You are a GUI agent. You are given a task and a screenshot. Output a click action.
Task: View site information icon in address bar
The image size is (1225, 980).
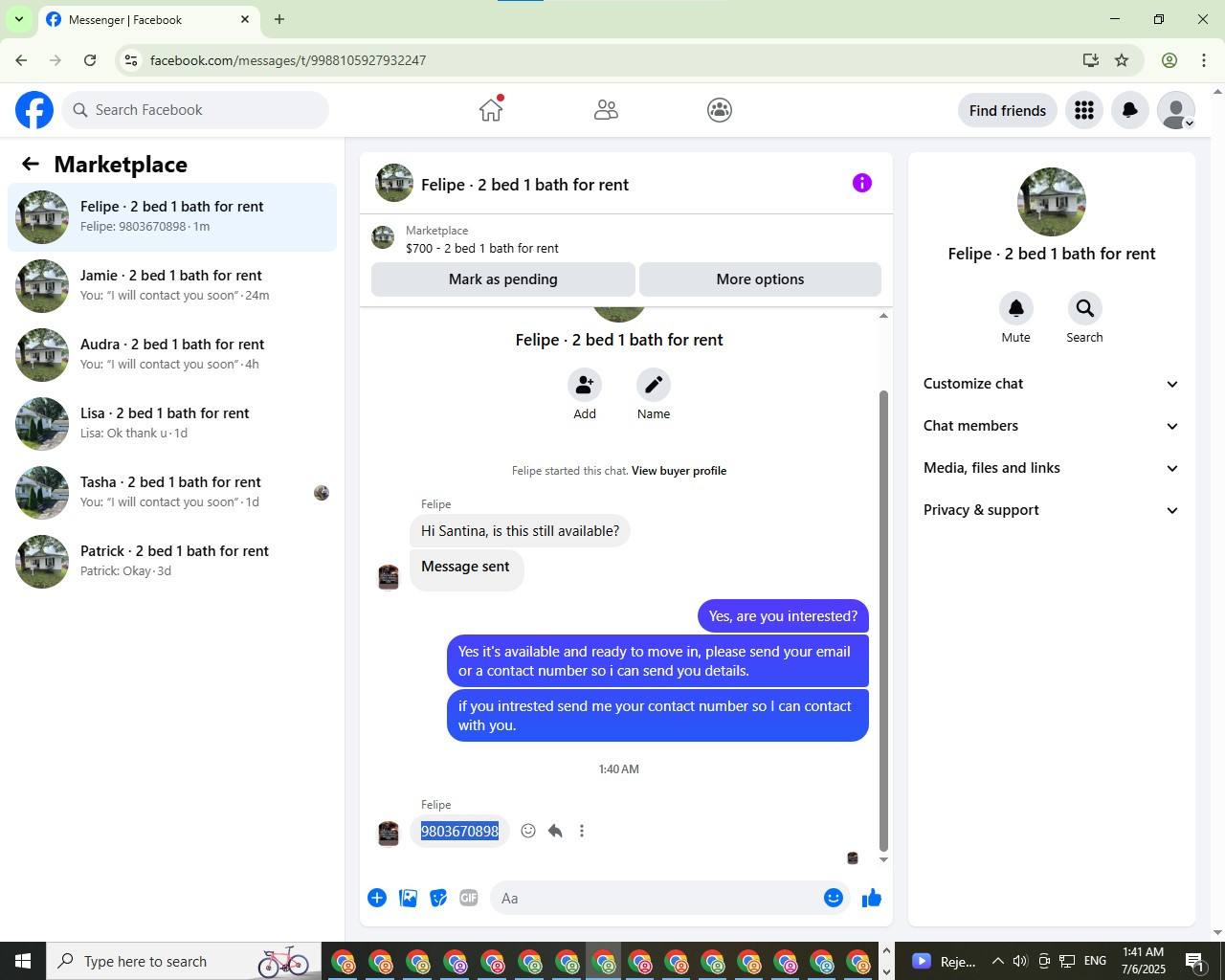tap(131, 60)
